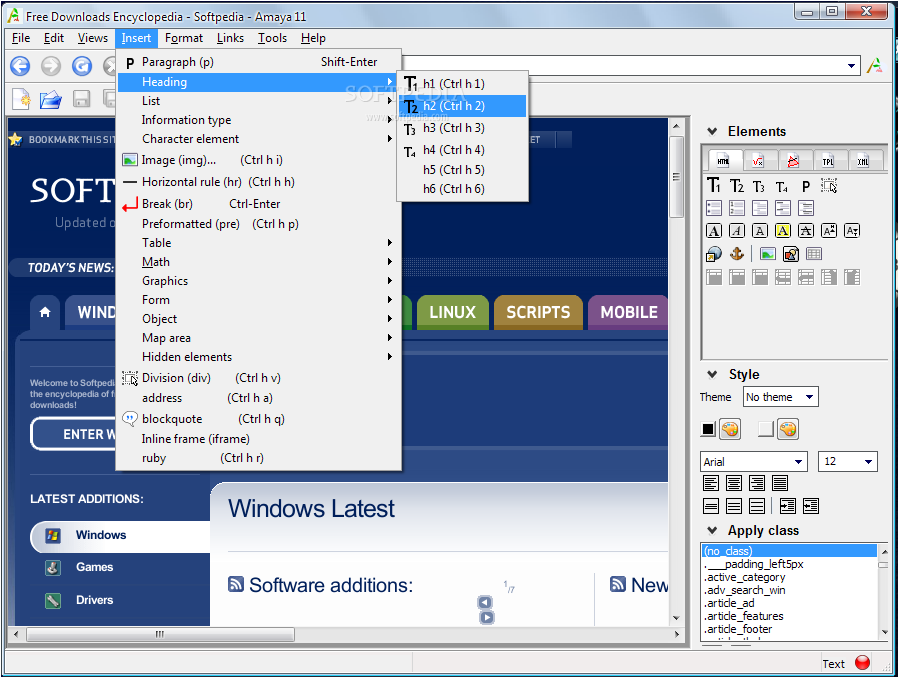Open the MOBILE tab on the webpage

(x=628, y=312)
